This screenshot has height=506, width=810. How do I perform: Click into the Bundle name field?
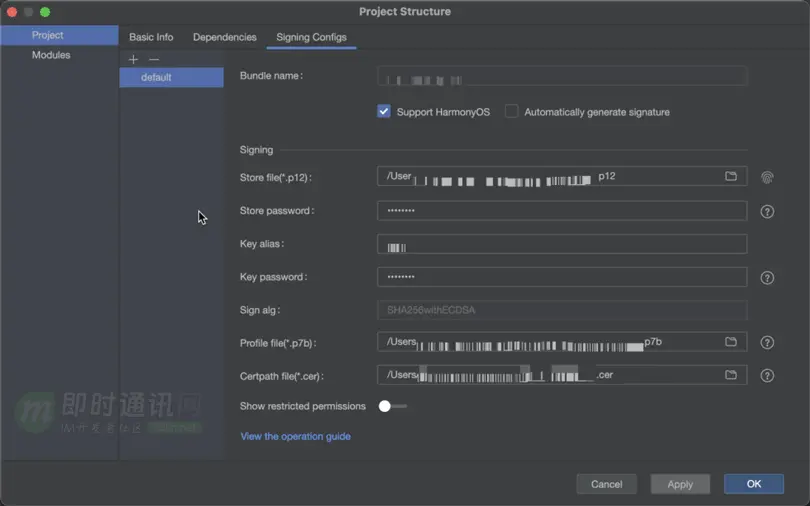pos(562,76)
